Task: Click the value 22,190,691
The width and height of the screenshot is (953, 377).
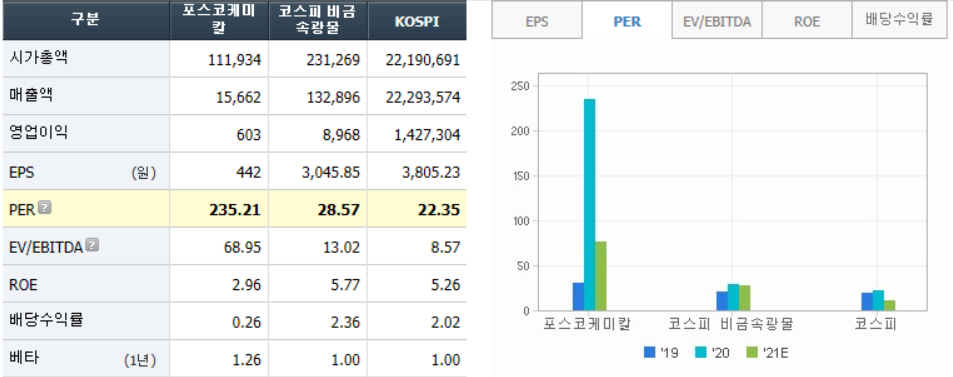Action: click(x=423, y=60)
